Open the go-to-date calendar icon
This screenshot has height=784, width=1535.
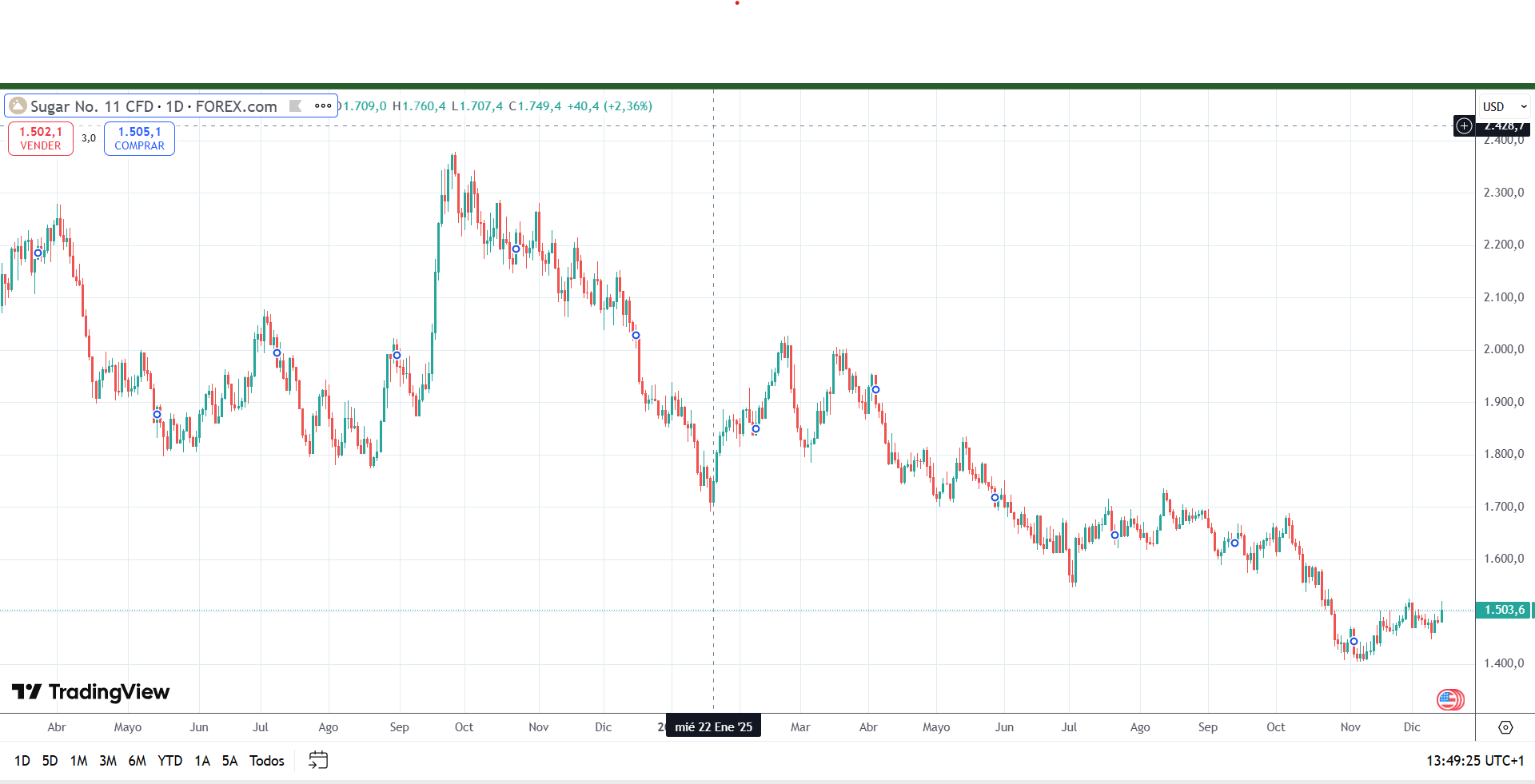(318, 760)
